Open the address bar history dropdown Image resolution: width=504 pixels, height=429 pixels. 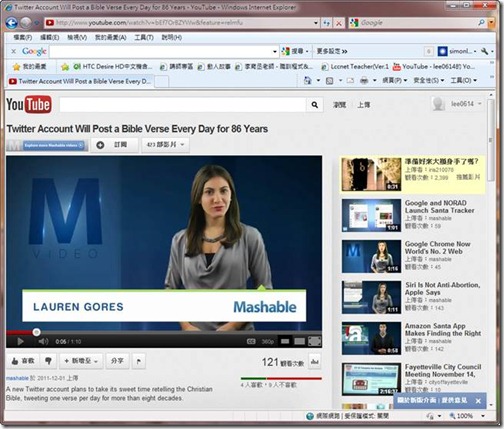point(316,23)
